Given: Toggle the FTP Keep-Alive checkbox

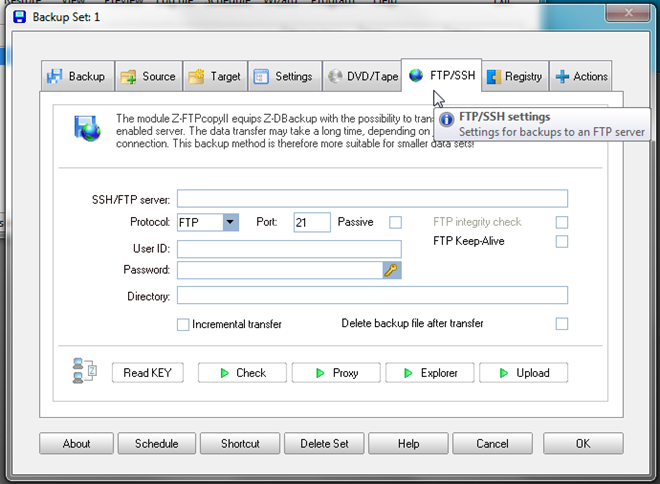Looking at the screenshot, I should pos(562,242).
